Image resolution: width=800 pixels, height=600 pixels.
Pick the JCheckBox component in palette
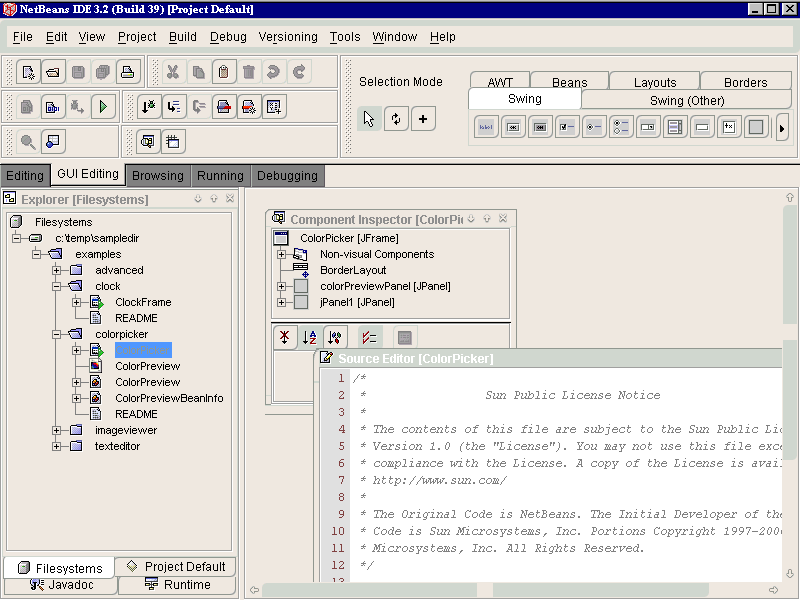[567, 127]
